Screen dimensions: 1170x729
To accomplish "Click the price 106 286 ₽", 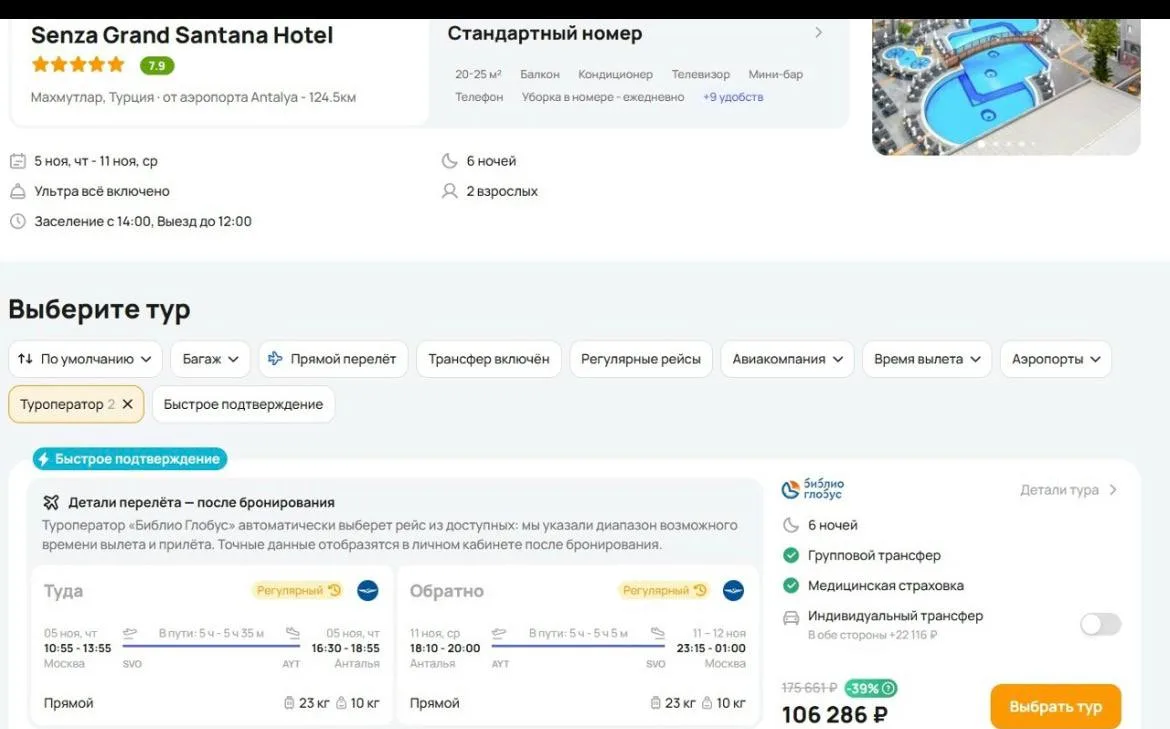I will tap(834, 715).
